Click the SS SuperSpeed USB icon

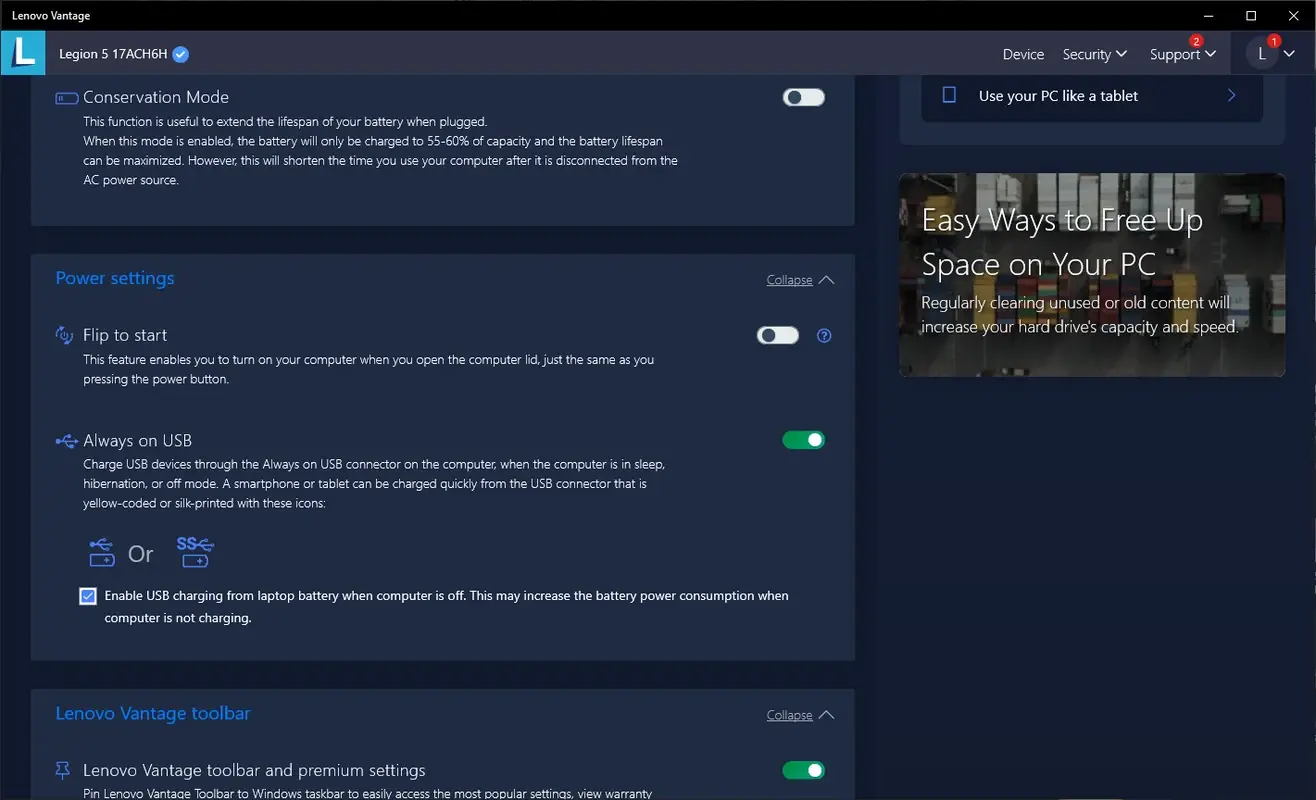pos(194,552)
